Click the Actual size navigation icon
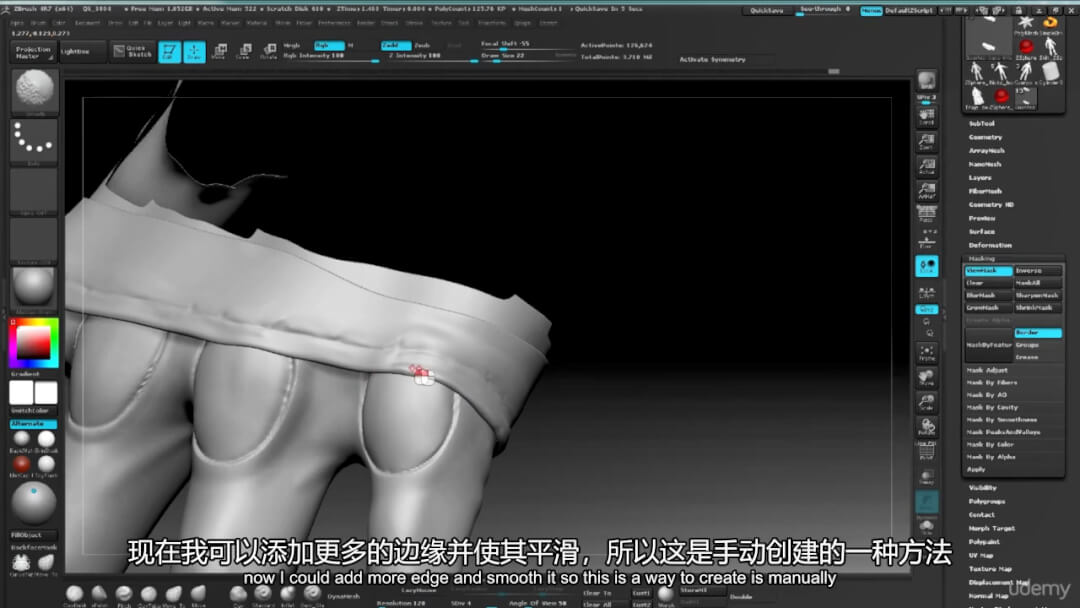The height and width of the screenshot is (608, 1080). point(926,167)
